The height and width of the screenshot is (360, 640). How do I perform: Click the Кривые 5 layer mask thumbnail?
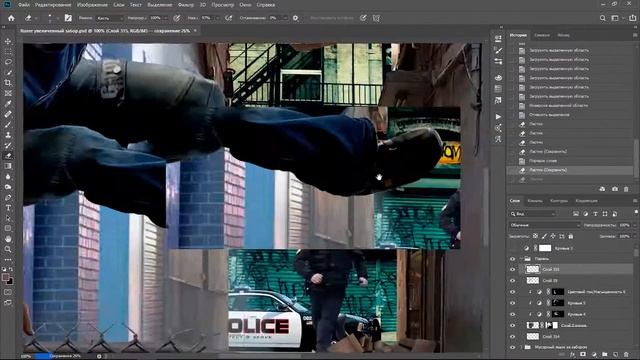(x=558, y=303)
